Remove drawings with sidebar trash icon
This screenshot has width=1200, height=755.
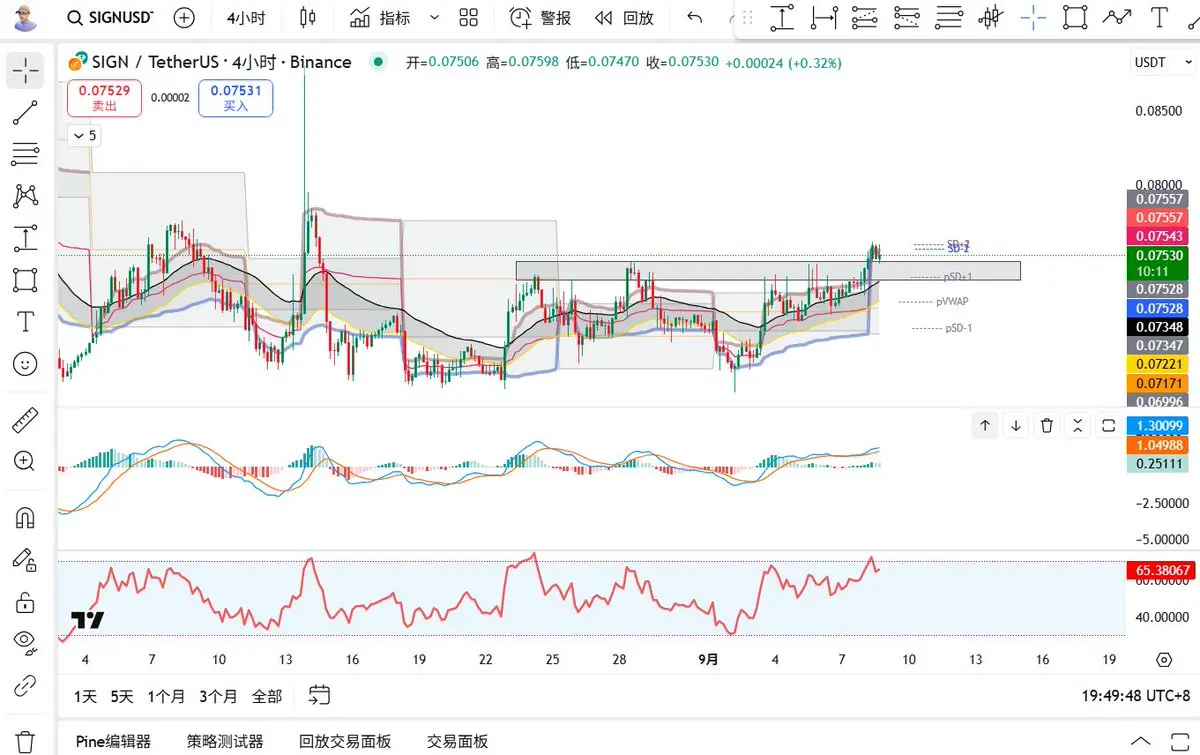(26, 740)
